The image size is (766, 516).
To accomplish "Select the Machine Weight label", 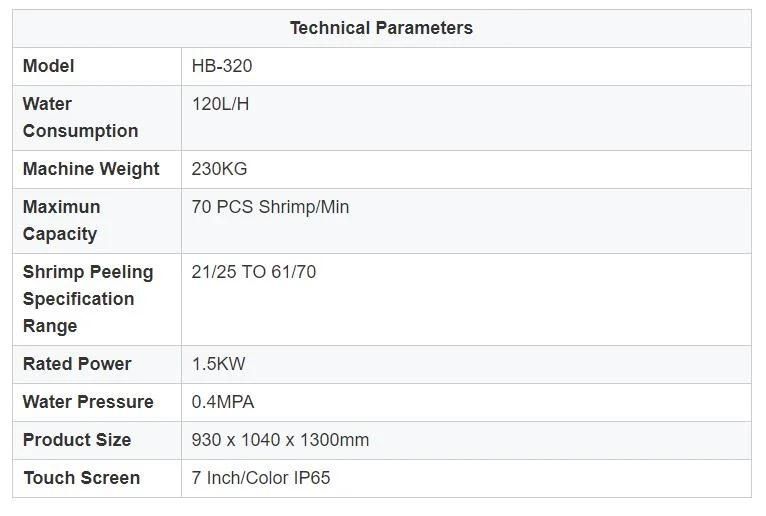I will (x=91, y=169).
